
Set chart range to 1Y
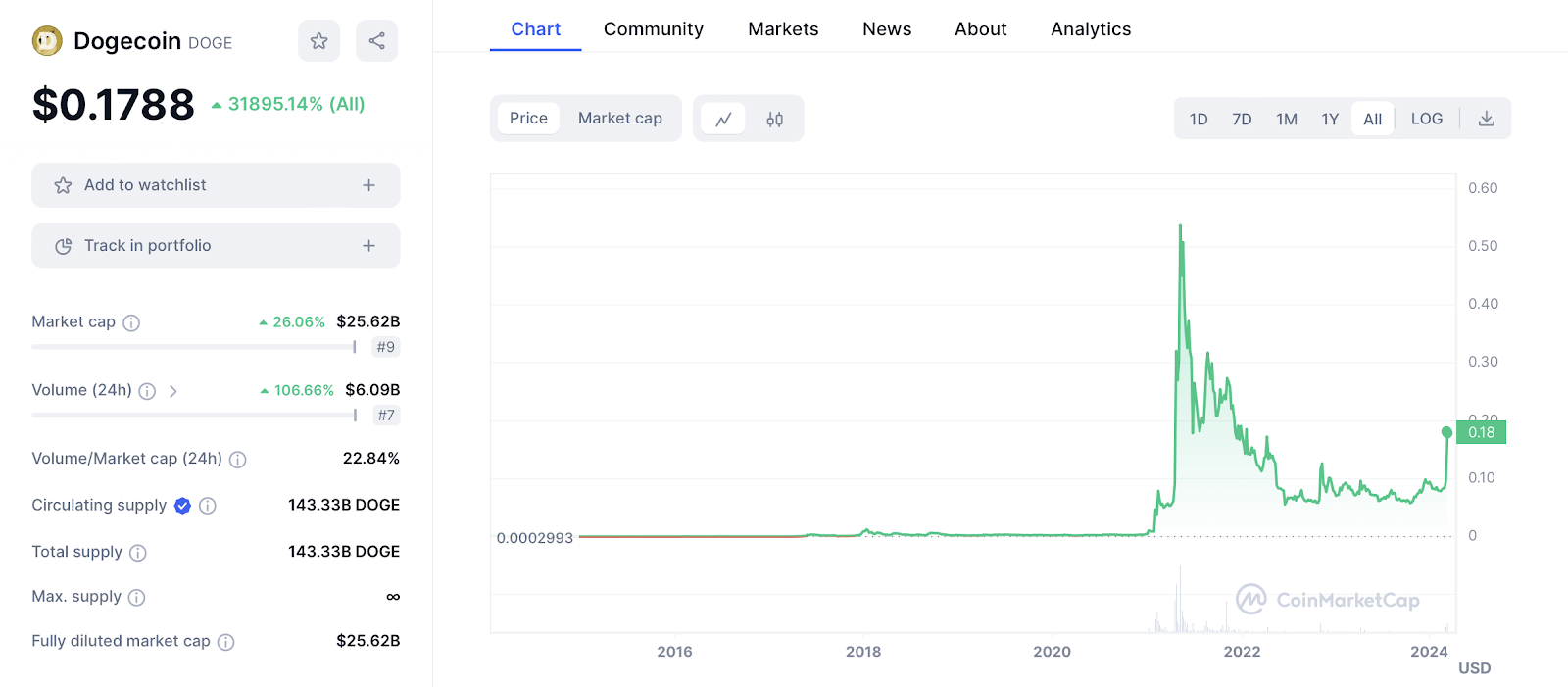click(1330, 120)
